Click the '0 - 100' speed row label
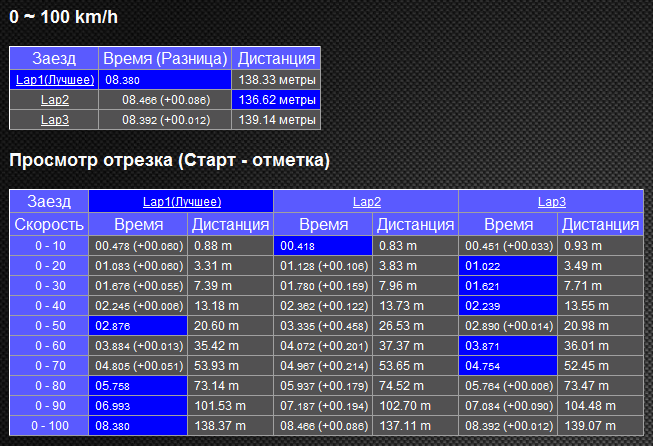The height and width of the screenshot is (446, 653). 49,426
